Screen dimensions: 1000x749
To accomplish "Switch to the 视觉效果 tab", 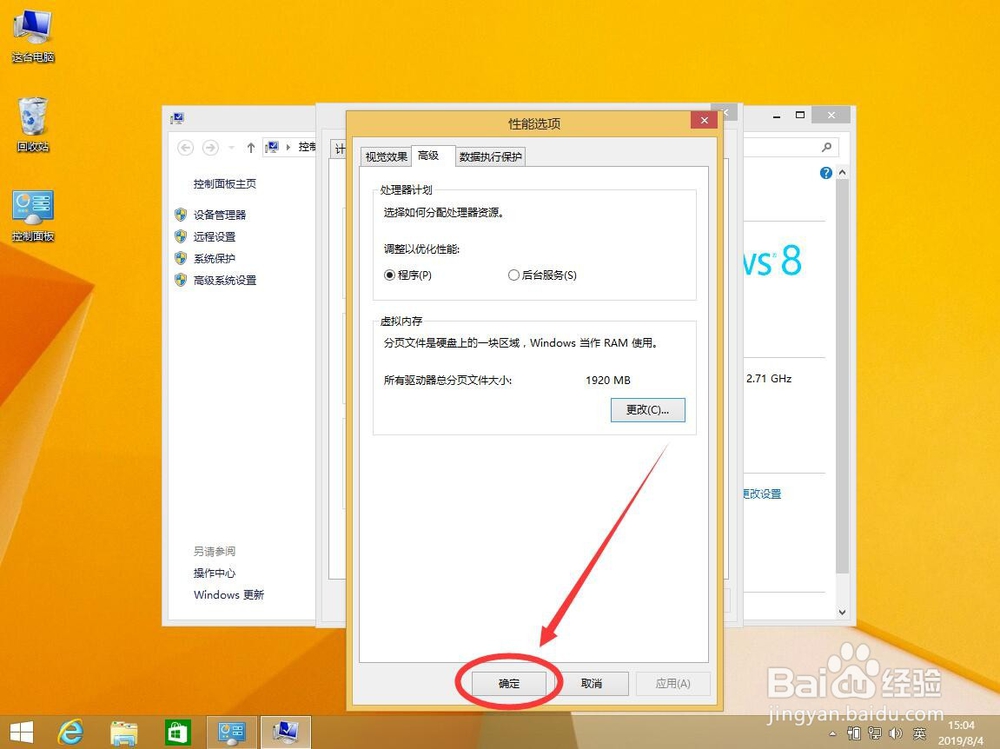I will 386,156.
